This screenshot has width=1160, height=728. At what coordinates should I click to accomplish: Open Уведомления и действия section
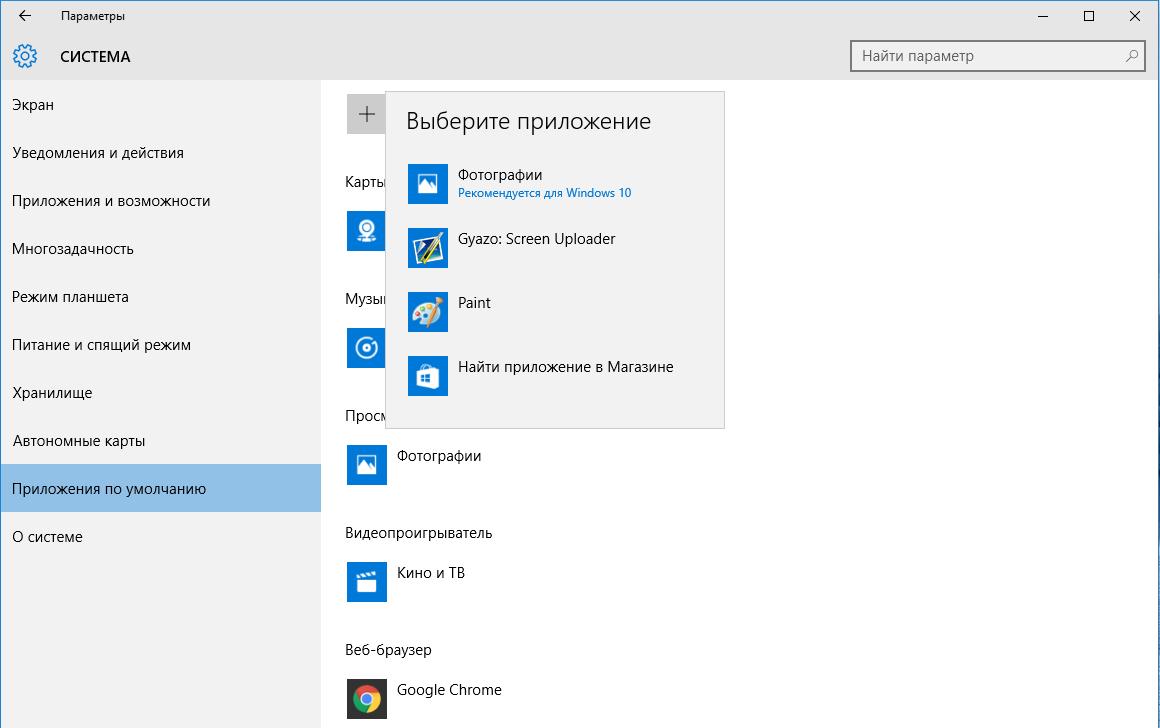tap(98, 153)
